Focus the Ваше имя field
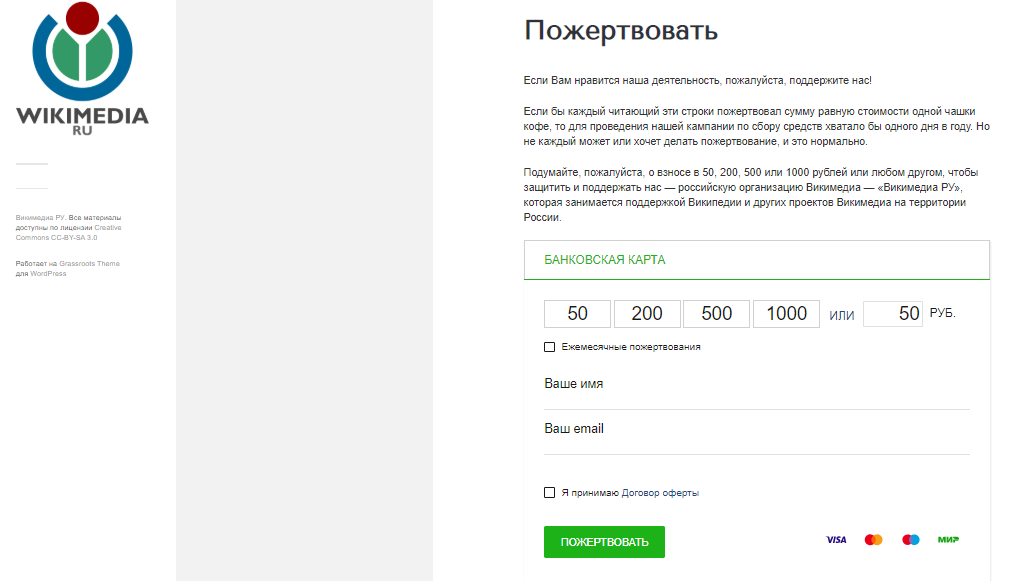 pyautogui.click(x=757, y=385)
